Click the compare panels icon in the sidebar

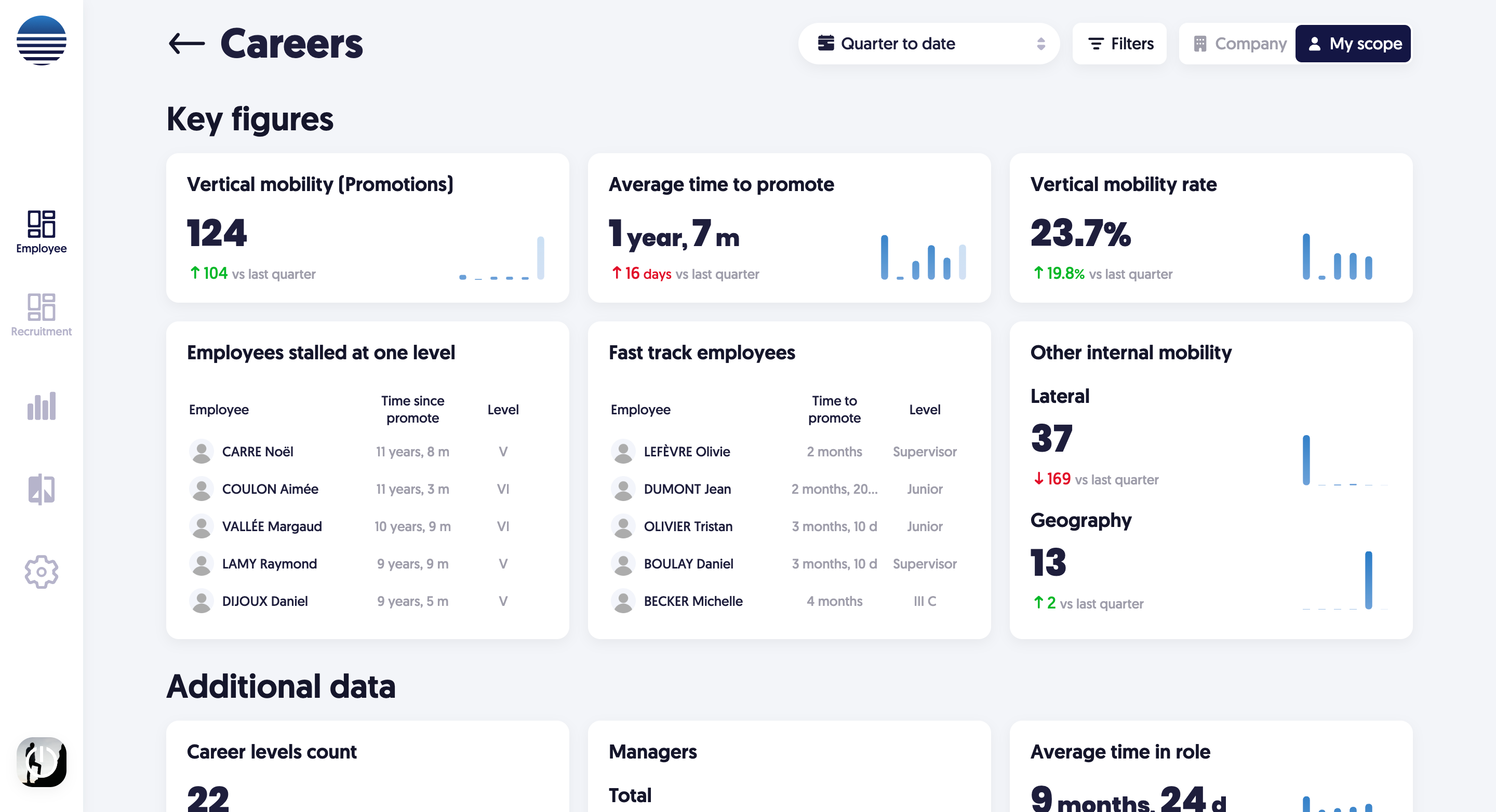click(x=41, y=489)
